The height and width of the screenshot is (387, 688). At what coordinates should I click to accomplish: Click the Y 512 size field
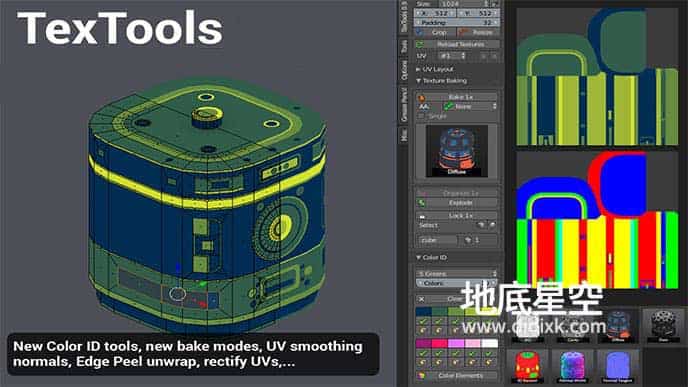pos(478,13)
